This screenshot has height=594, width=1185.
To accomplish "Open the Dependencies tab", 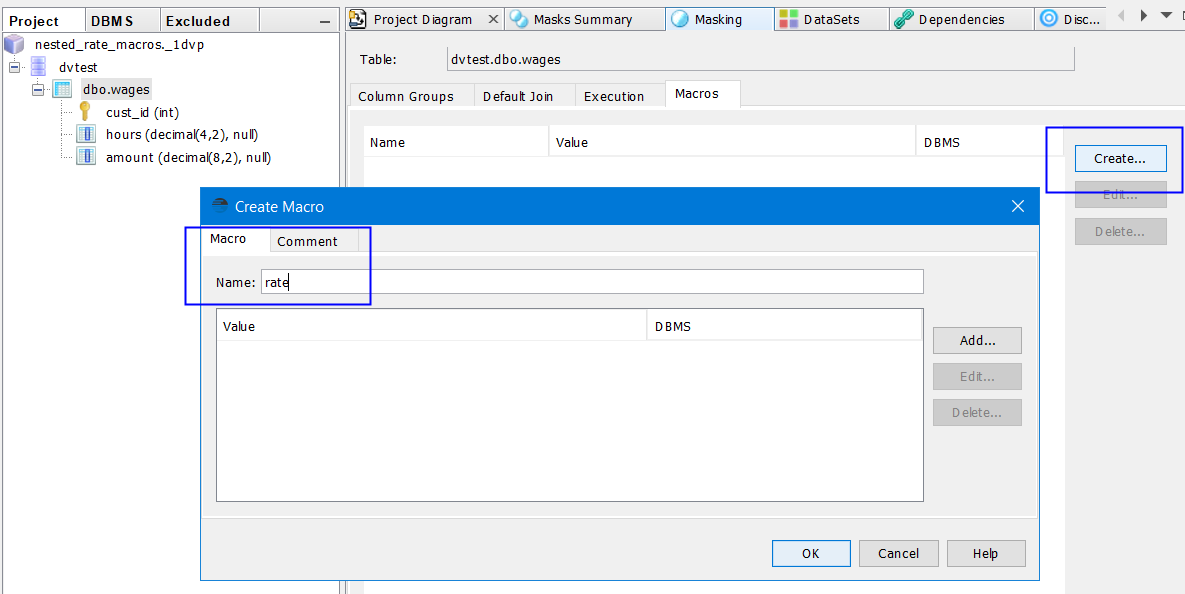I will [961, 19].
